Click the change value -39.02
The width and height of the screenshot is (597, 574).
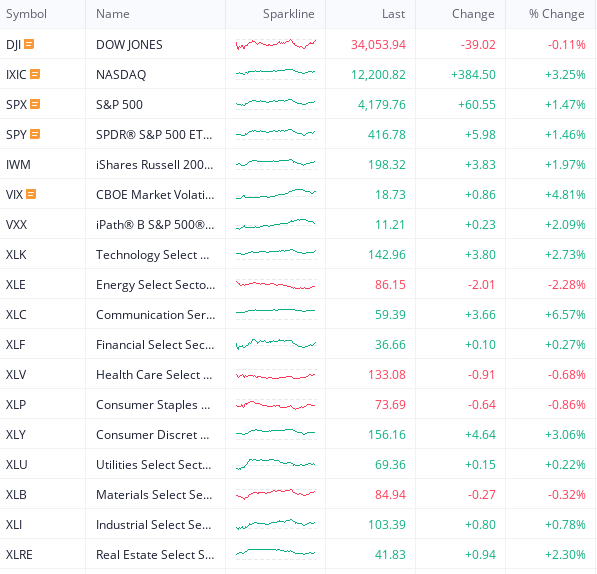pyautogui.click(x=478, y=45)
